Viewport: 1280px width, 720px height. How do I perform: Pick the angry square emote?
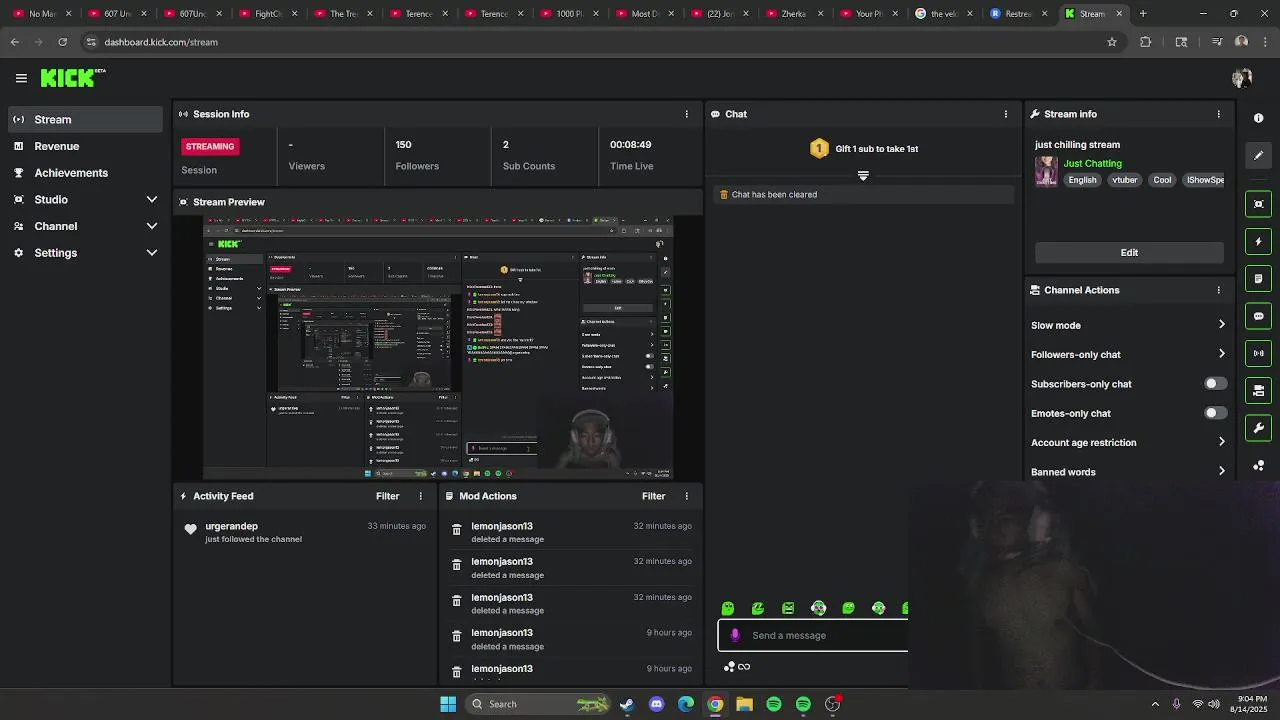coord(788,608)
